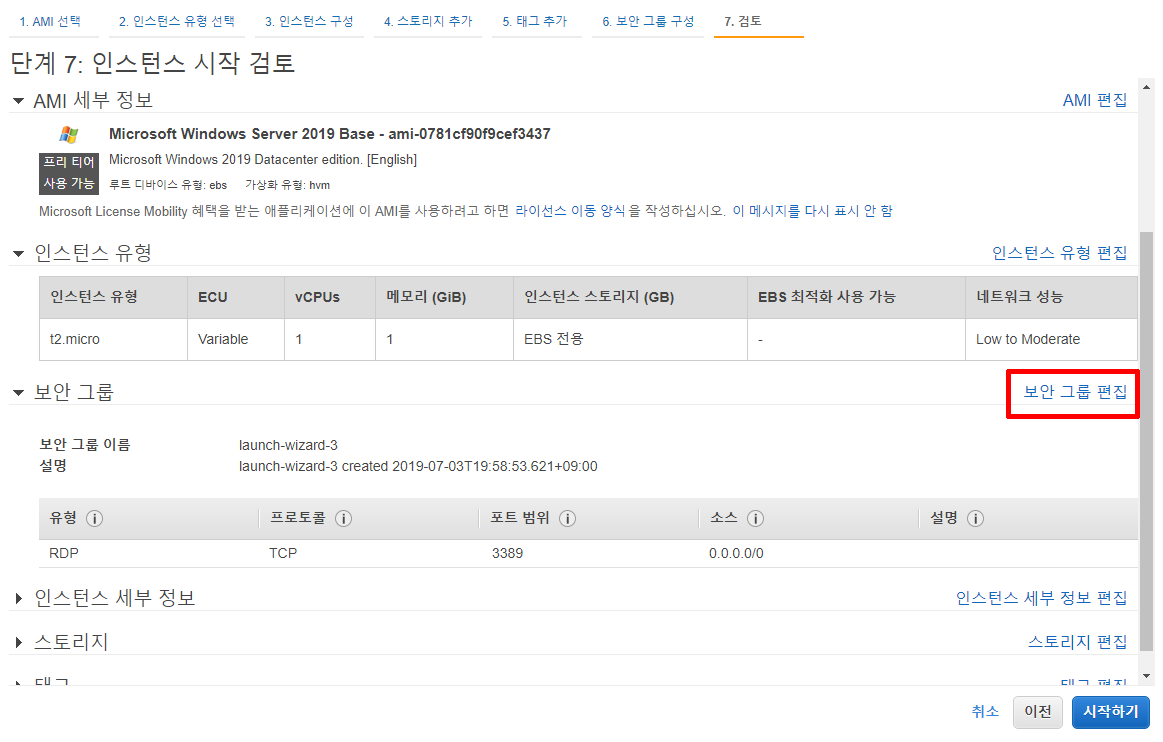Expand the 인스턴스 세부 정보 section
Image resolution: width=1163 pixels, height=742 pixels.
click(x=19, y=598)
